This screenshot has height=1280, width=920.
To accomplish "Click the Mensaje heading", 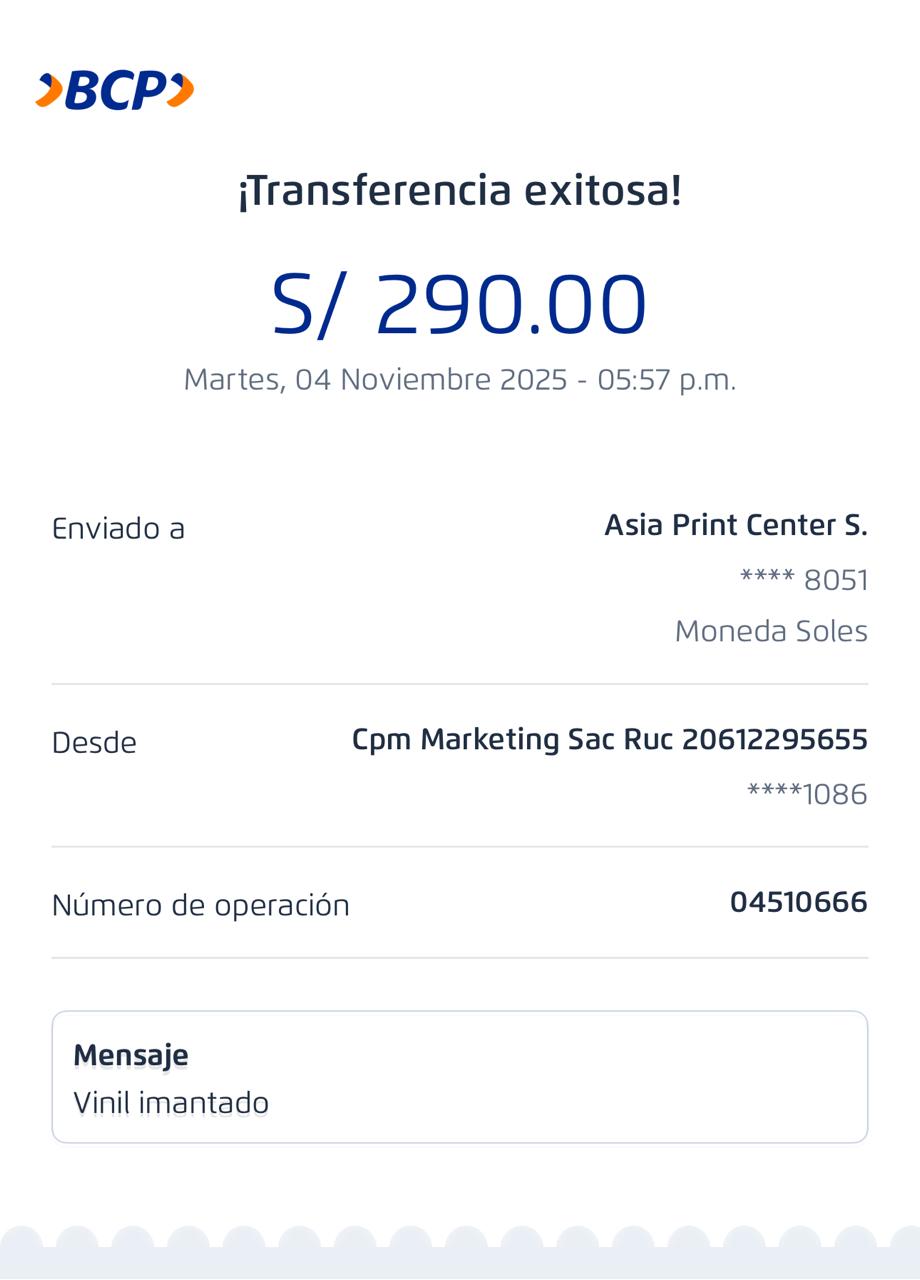I will 131,1056.
